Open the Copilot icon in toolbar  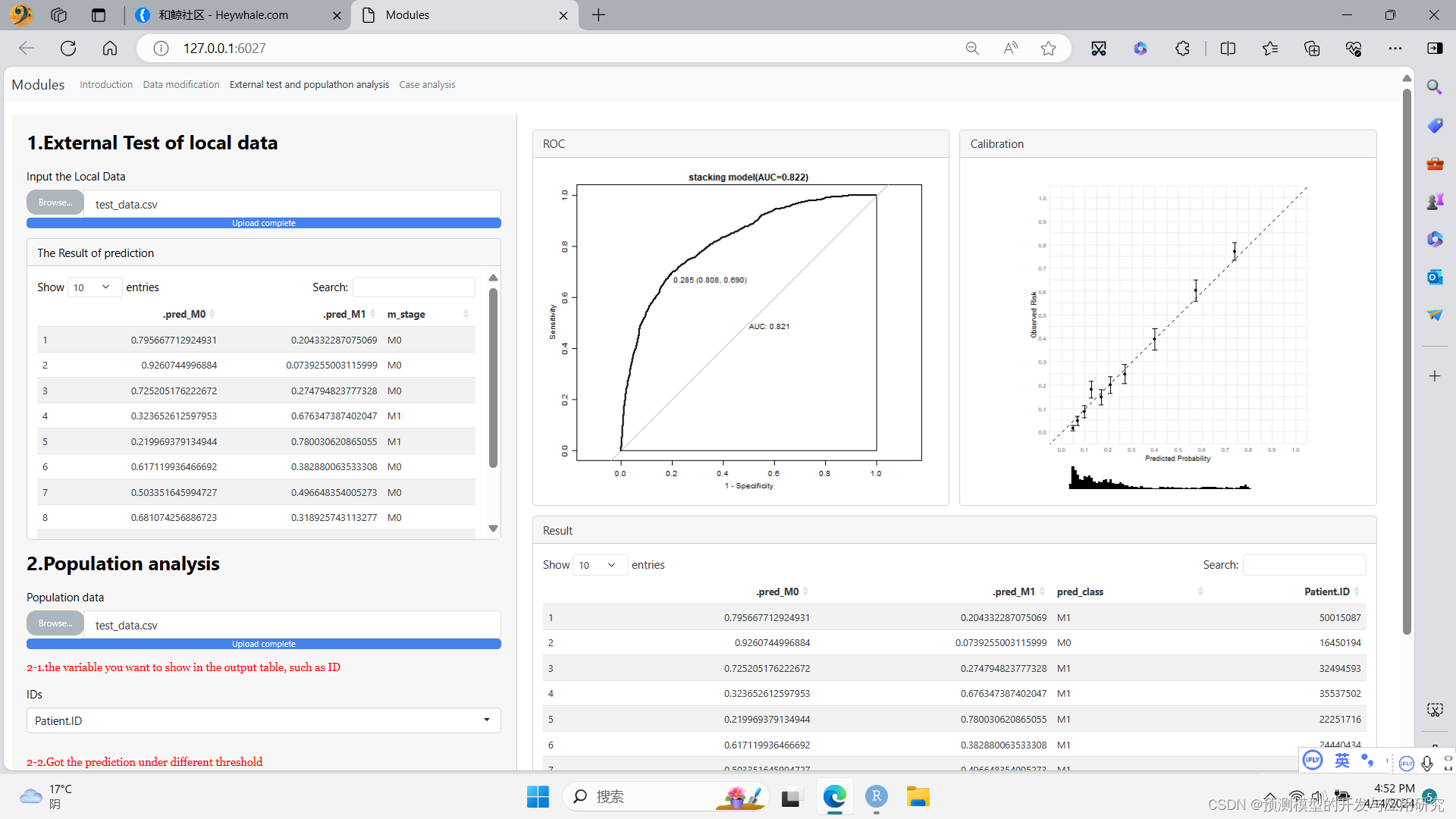pyautogui.click(x=1141, y=49)
